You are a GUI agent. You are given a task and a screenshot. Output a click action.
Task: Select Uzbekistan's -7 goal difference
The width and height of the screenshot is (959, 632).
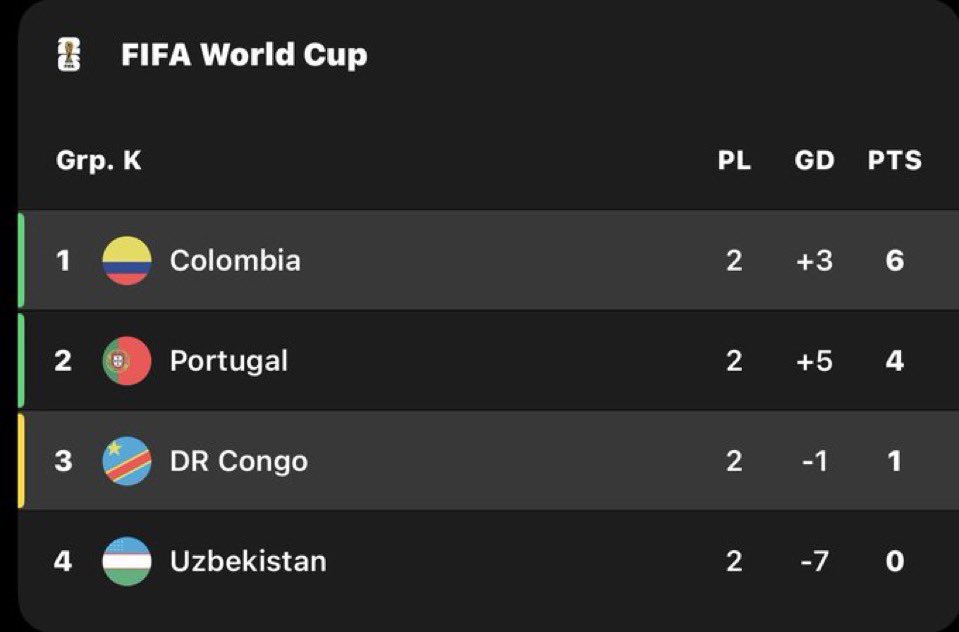click(x=814, y=562)
